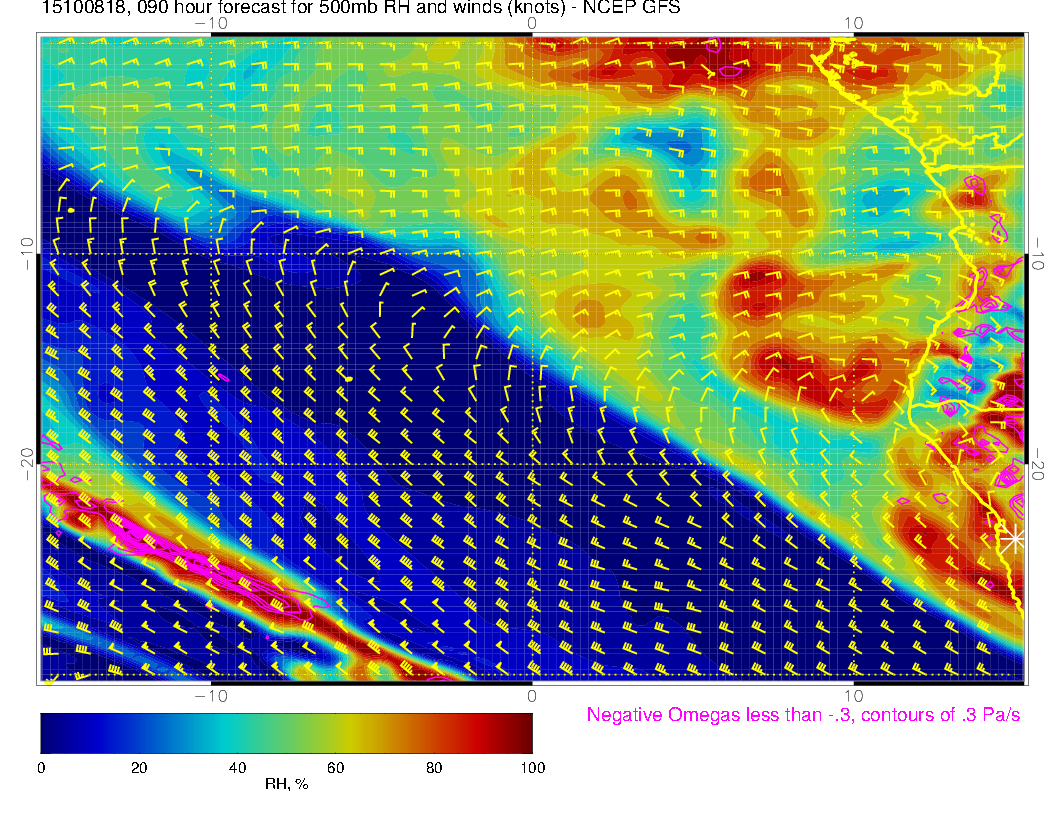Click the '-20' latitude label on the right axis
Image resolution: width=1056 pixels, height=816 pixels.
(1038, 464)
